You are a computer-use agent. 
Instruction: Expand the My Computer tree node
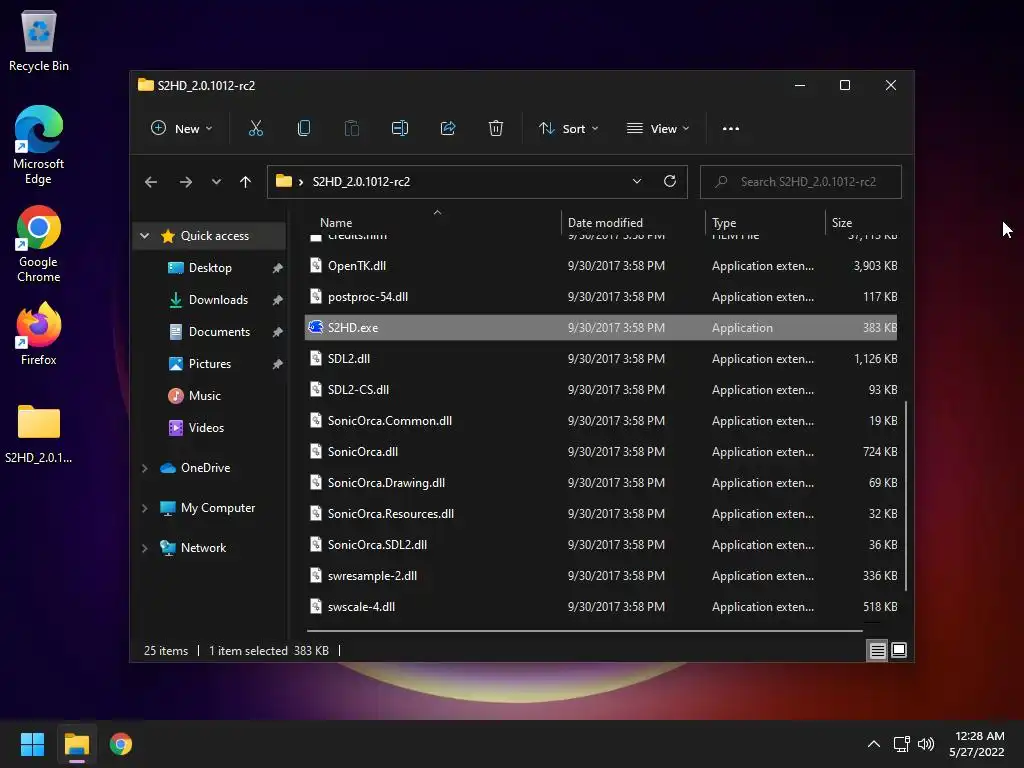coord(145,508)
